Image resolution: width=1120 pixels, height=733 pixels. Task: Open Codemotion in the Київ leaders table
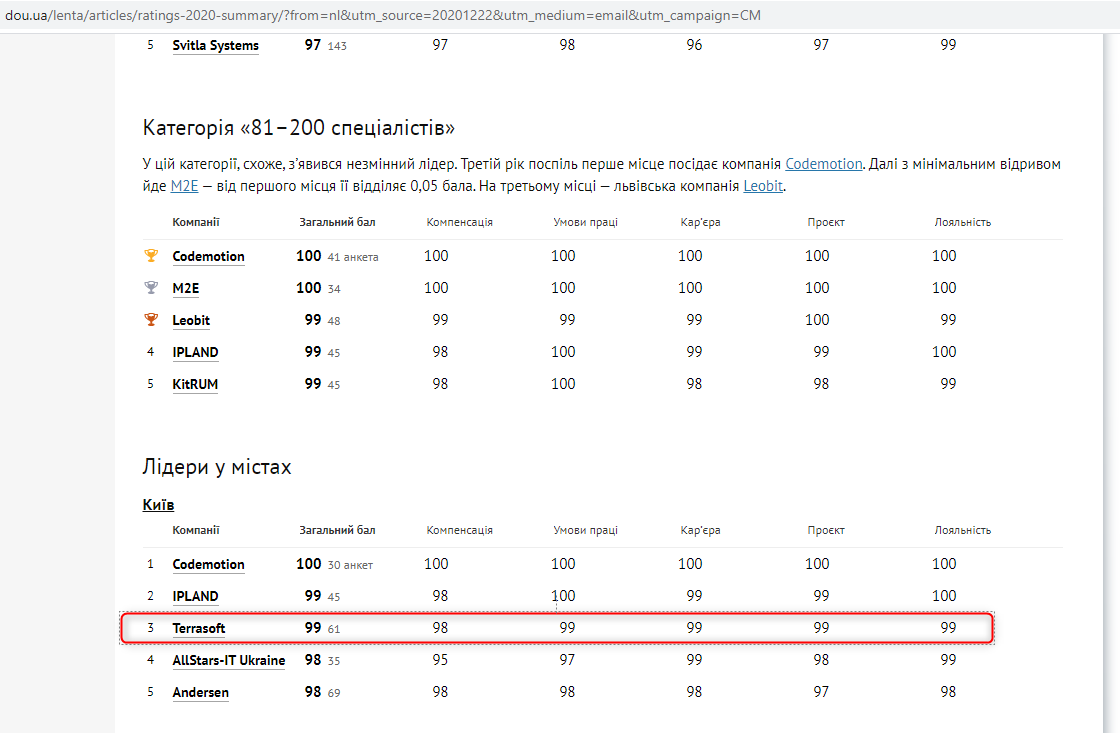pyautogui.click(x=209, y=564)
